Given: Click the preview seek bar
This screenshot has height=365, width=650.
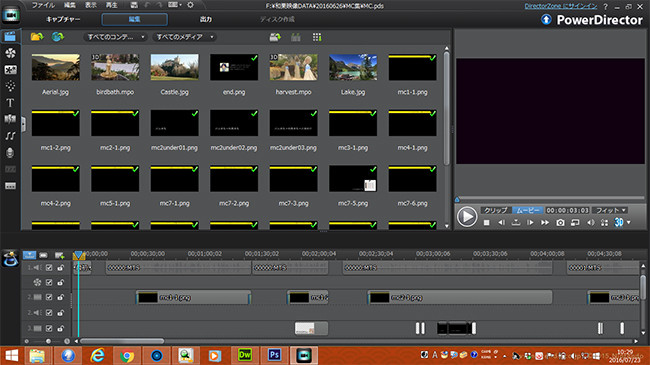Looking at the screenshot, I should (550, 199).
